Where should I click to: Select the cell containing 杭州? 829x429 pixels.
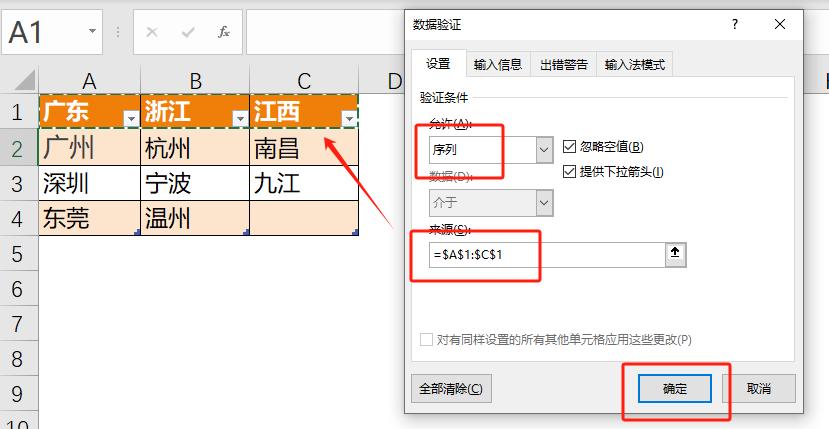[195, 147]
